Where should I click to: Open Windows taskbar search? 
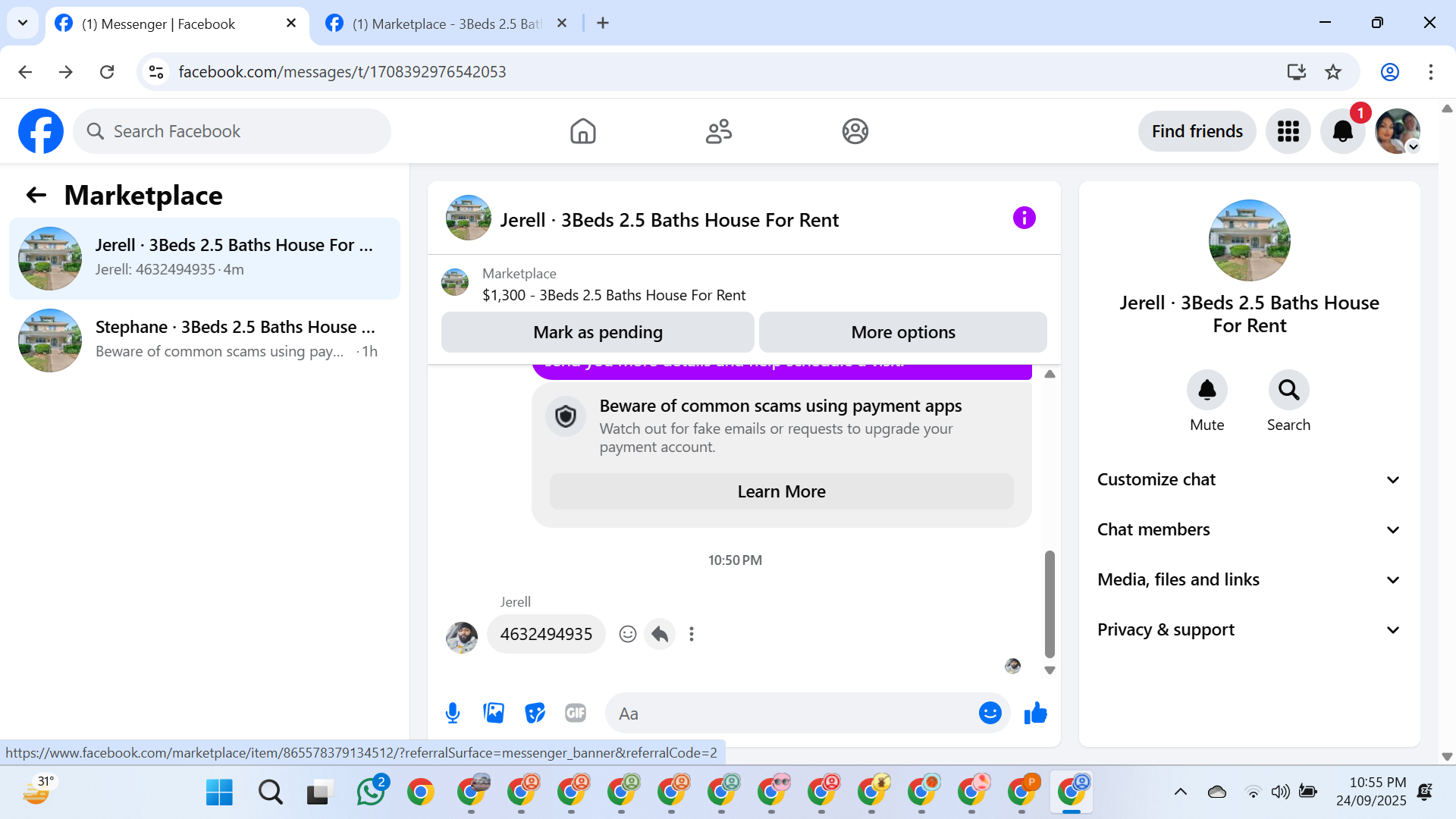point(270,792)
